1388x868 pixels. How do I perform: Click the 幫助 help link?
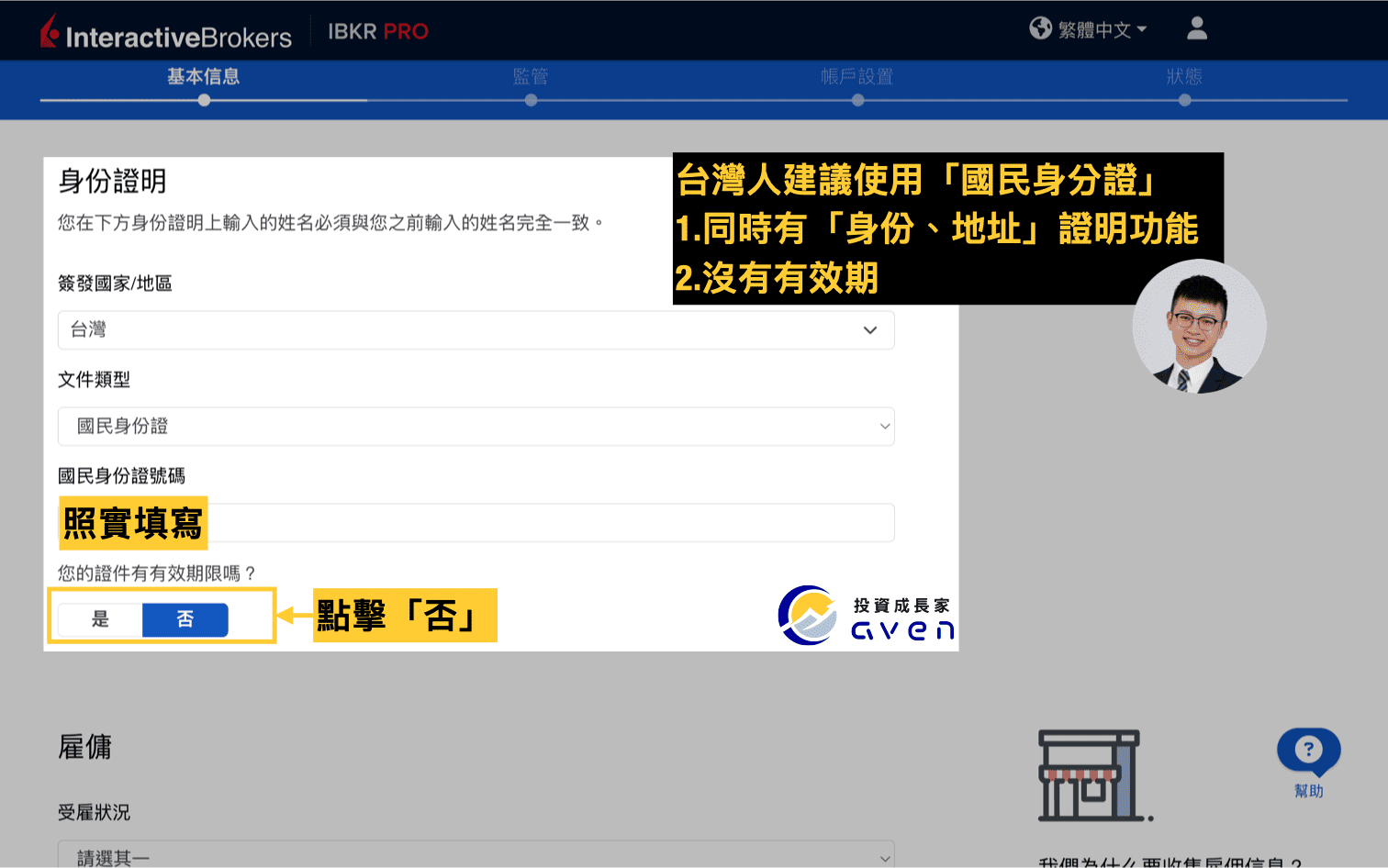point(1308,790)
